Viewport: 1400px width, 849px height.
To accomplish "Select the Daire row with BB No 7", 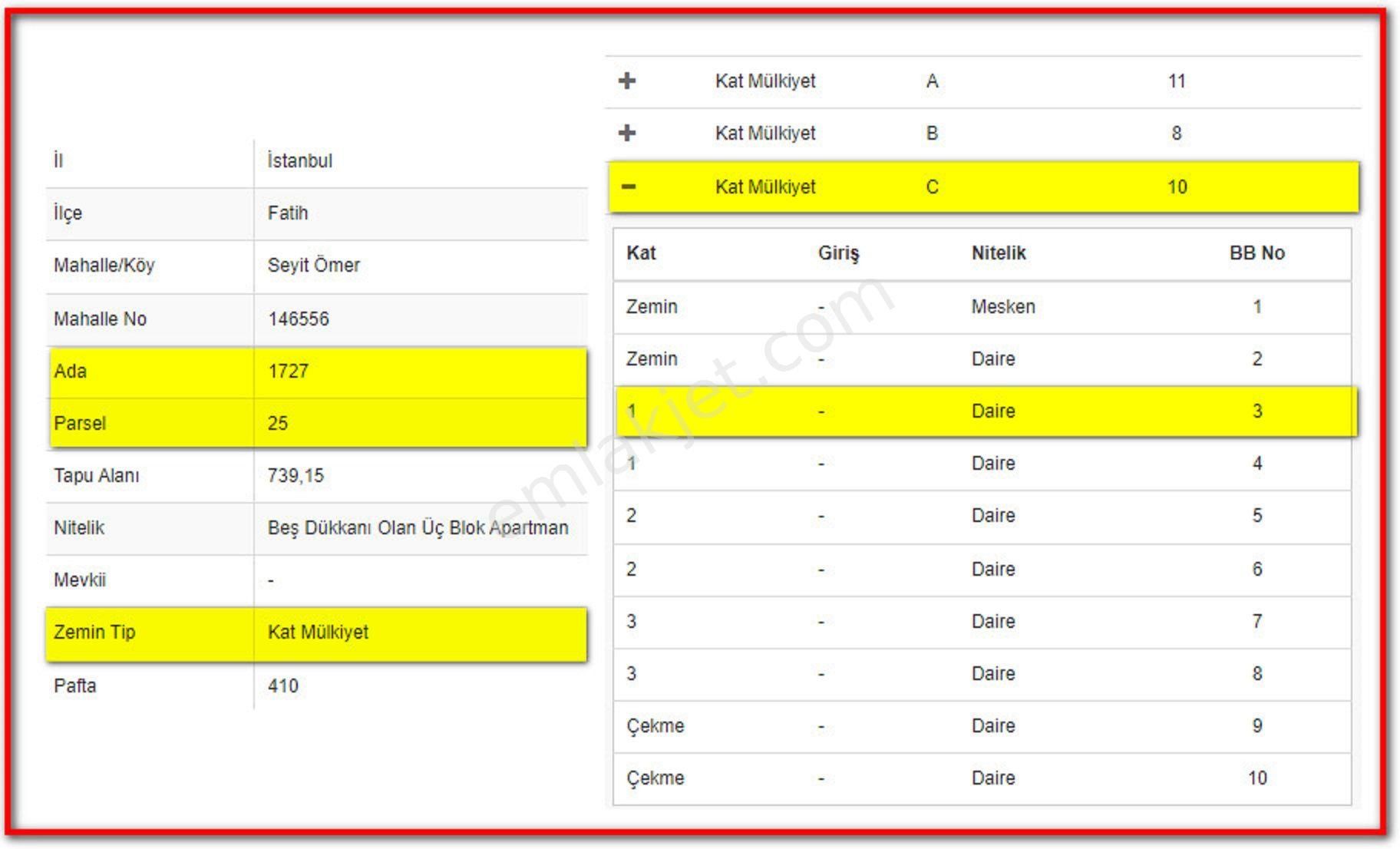I will tap(982, 622).
